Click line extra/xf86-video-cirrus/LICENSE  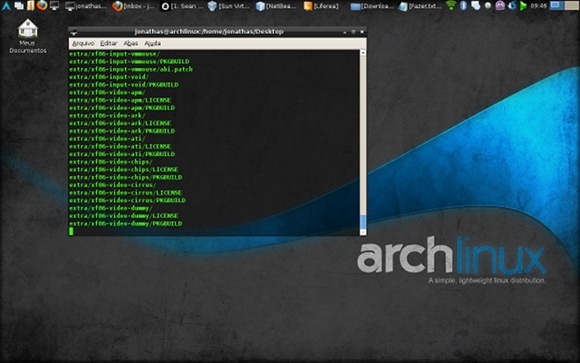tap(125, 193)
